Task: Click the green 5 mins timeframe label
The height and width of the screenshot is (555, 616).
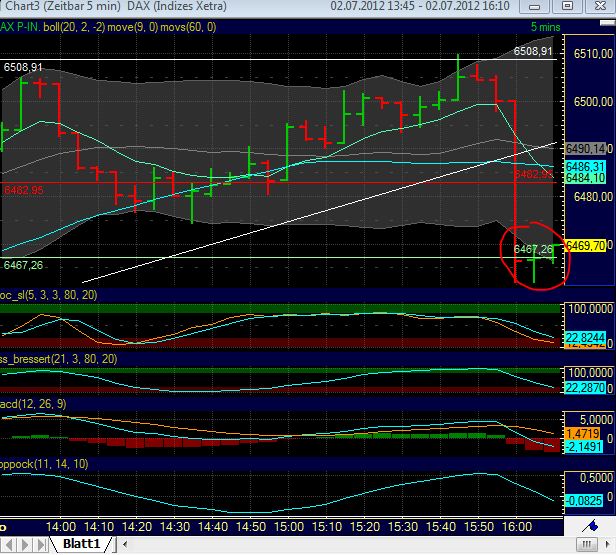Action: (x=546, y=27)
